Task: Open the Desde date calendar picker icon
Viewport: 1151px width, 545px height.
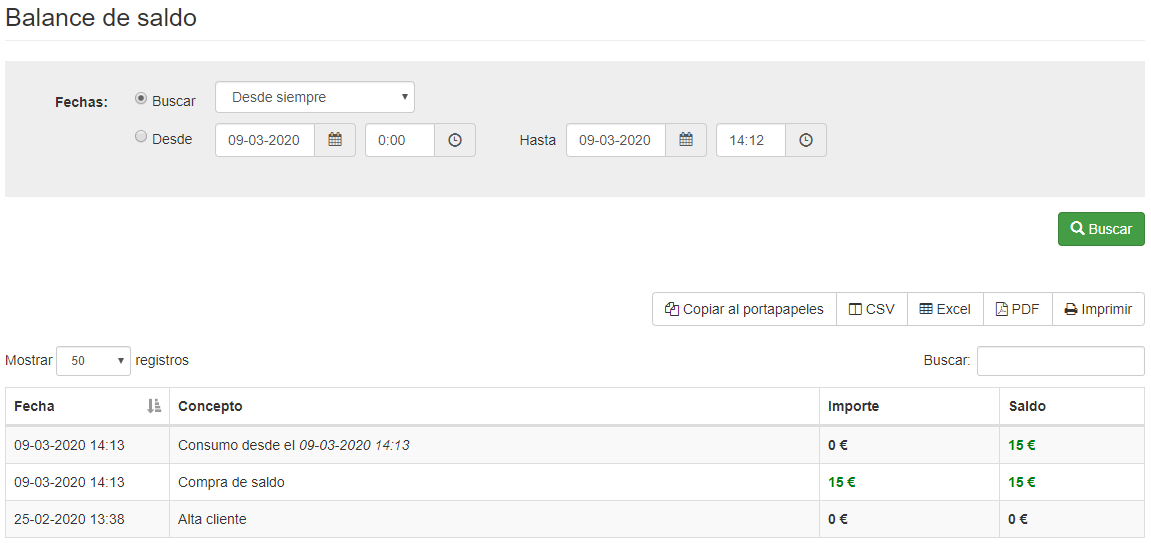Action: [x=335, y=141]
